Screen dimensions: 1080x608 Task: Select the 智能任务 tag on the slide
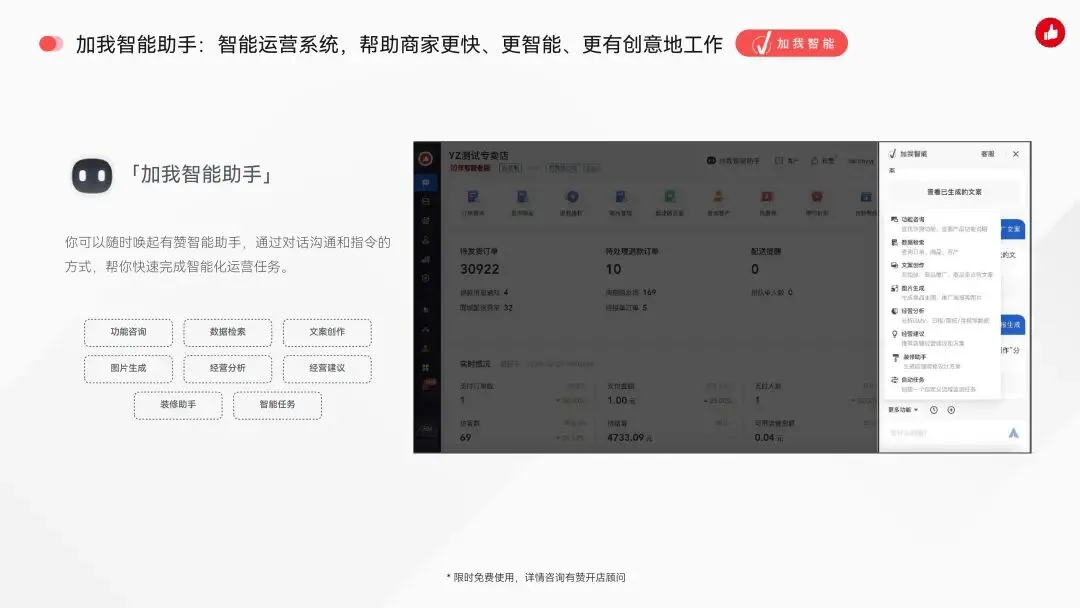tap(278, 405)
